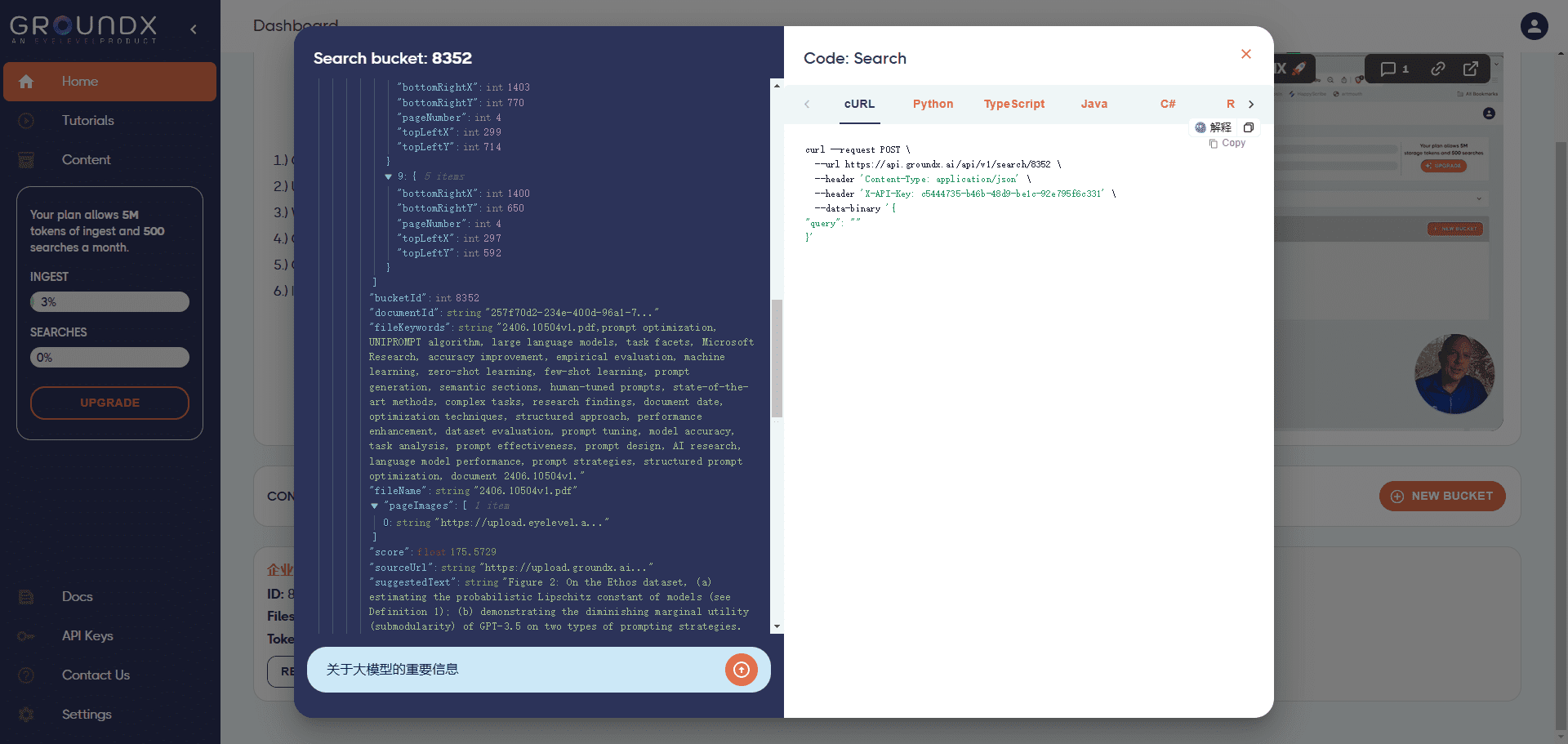The width and height of the screenshot is (1568, 744).
Task: Click the Tutorials play icon
Action: [x=26, y=121]
